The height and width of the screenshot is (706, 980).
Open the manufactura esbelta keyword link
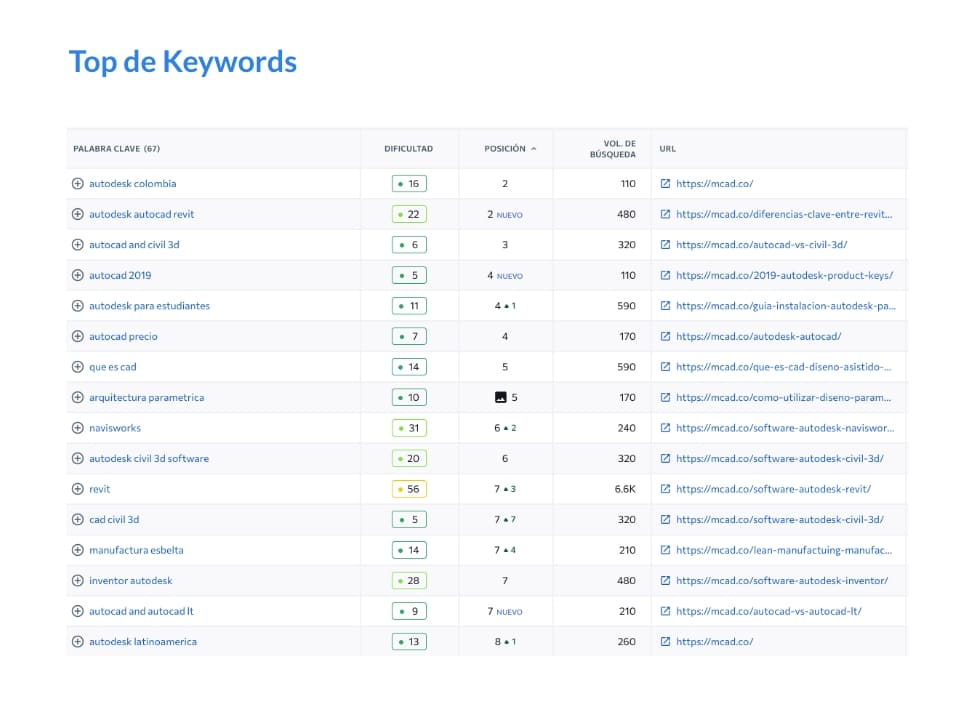point(136,550)
